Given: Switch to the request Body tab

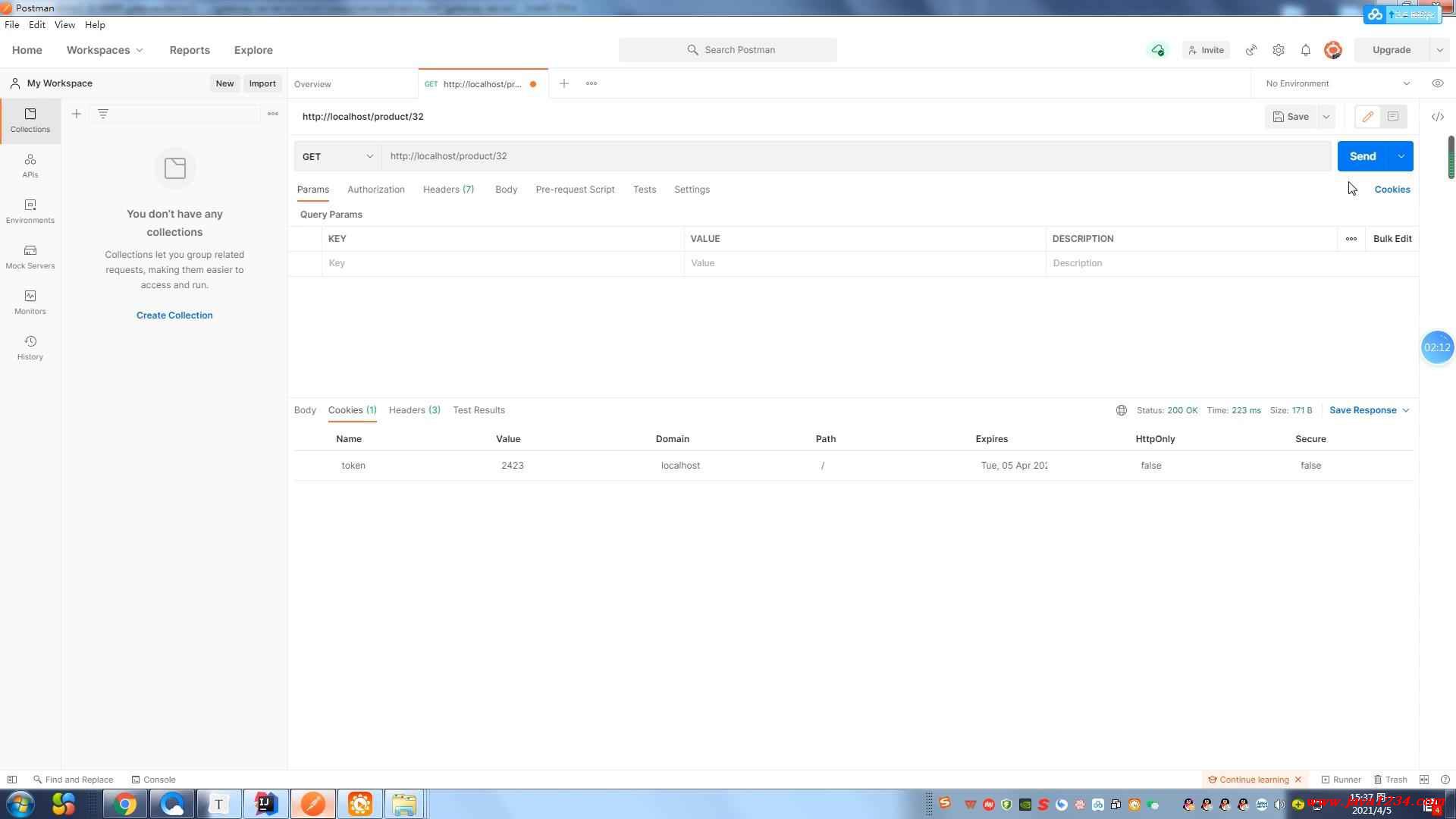Looking at the screenshot, I should coord(507,190).
